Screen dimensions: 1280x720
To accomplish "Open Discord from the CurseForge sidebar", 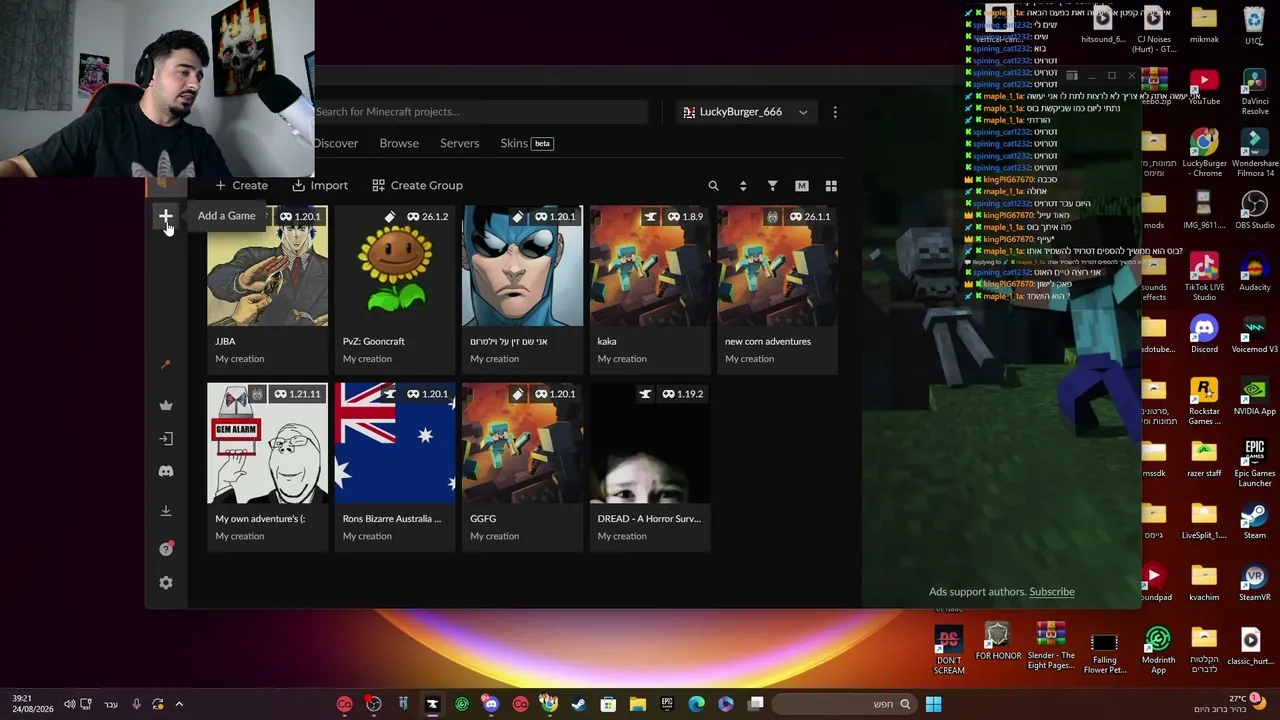I will [x=166, y=471].
